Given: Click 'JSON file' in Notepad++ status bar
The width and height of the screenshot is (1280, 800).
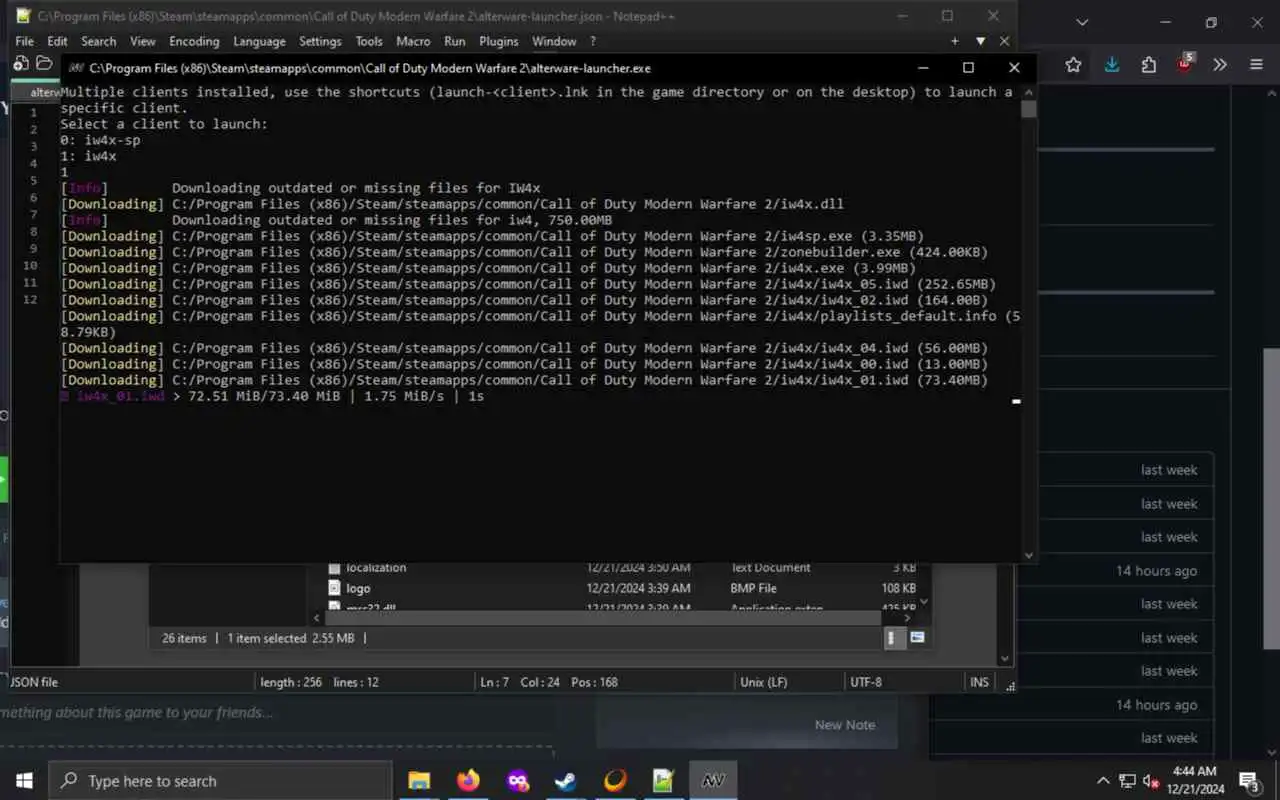Looking at the screenshot, I should (x=35, y=682).
